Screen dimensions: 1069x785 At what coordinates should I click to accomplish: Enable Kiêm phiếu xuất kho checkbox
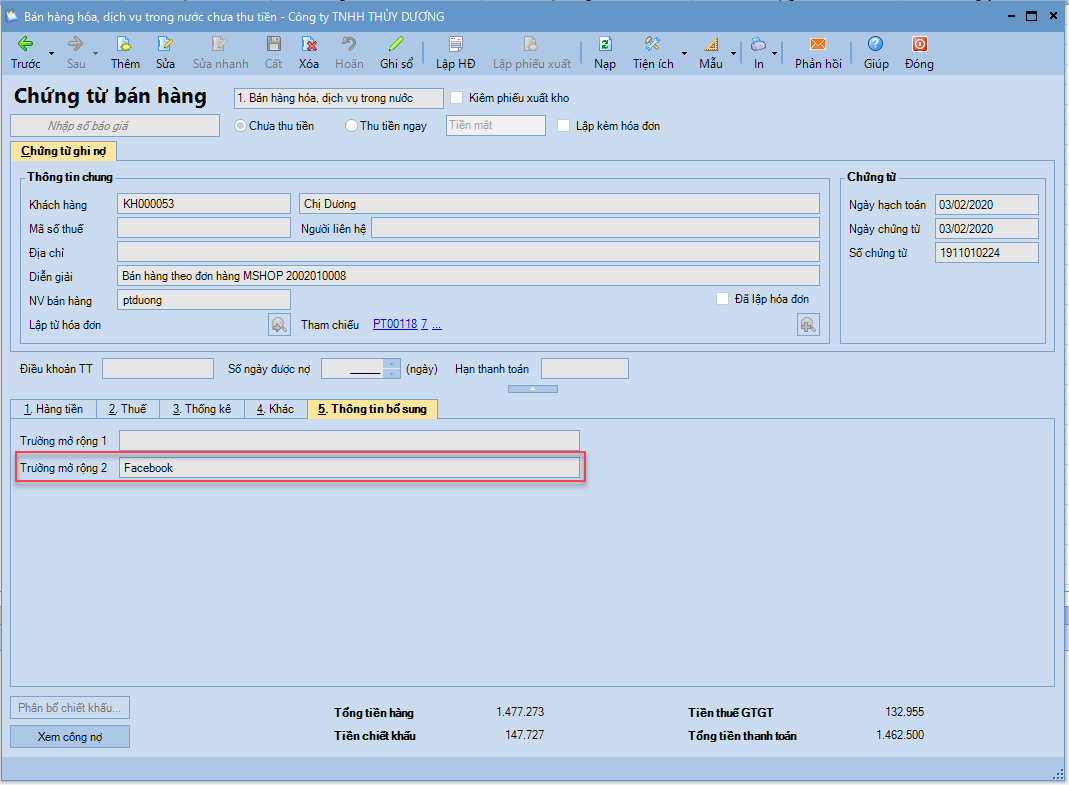(458, 98)
